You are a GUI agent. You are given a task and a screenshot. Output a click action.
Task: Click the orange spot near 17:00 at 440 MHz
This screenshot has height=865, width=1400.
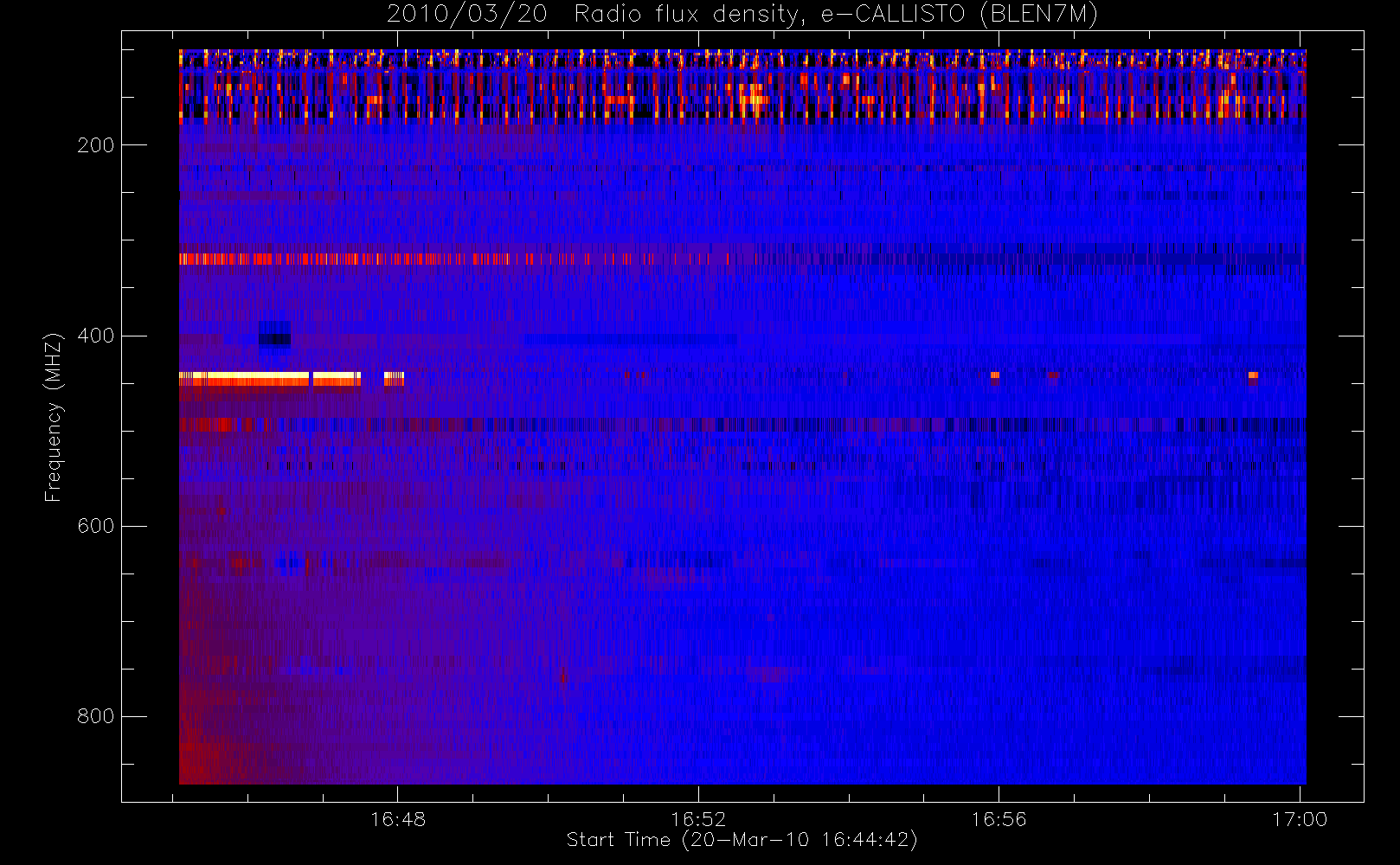click(1253, 375)
